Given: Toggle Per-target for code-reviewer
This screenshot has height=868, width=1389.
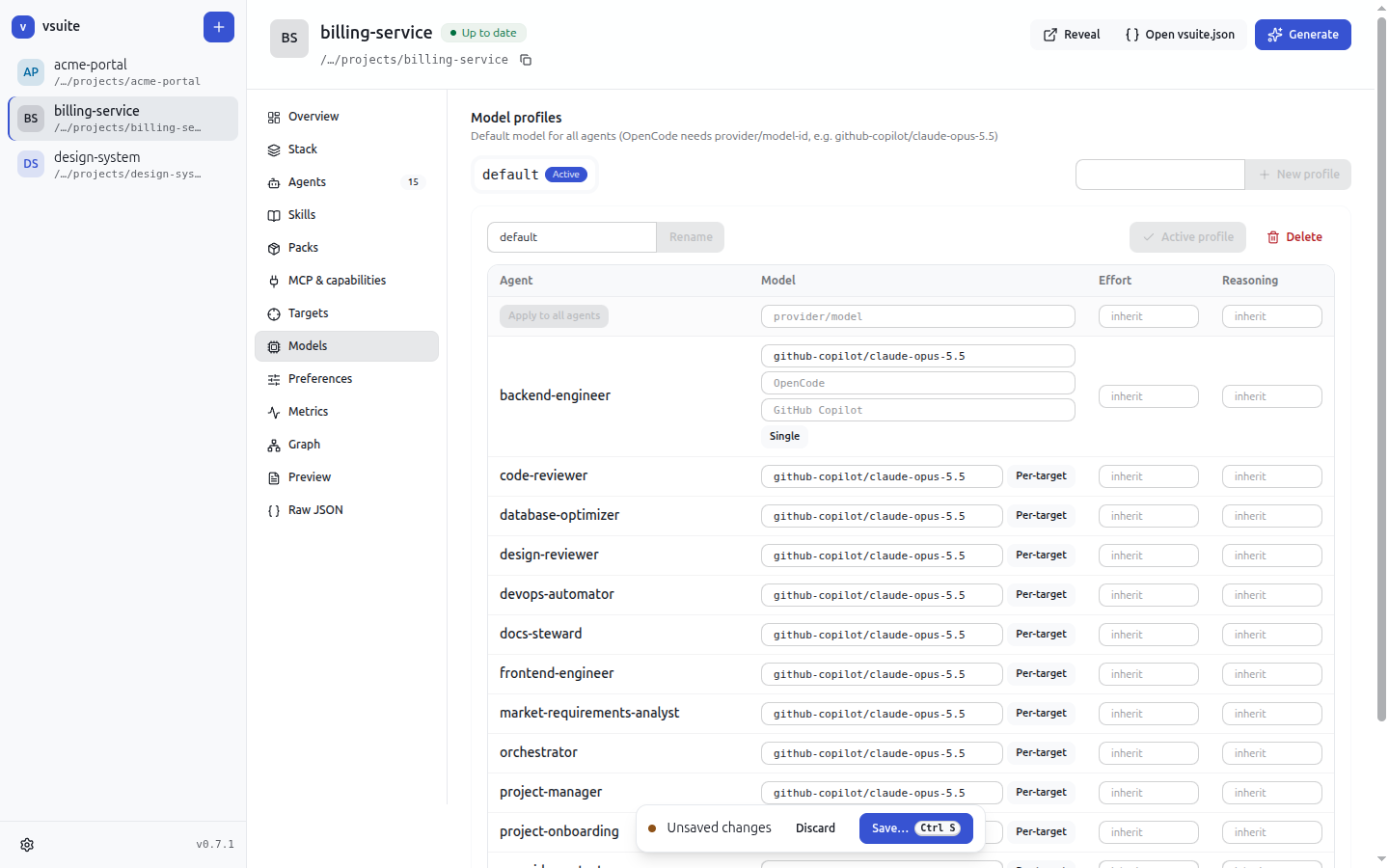Looking at the screenshot, I should point(1041,476).
